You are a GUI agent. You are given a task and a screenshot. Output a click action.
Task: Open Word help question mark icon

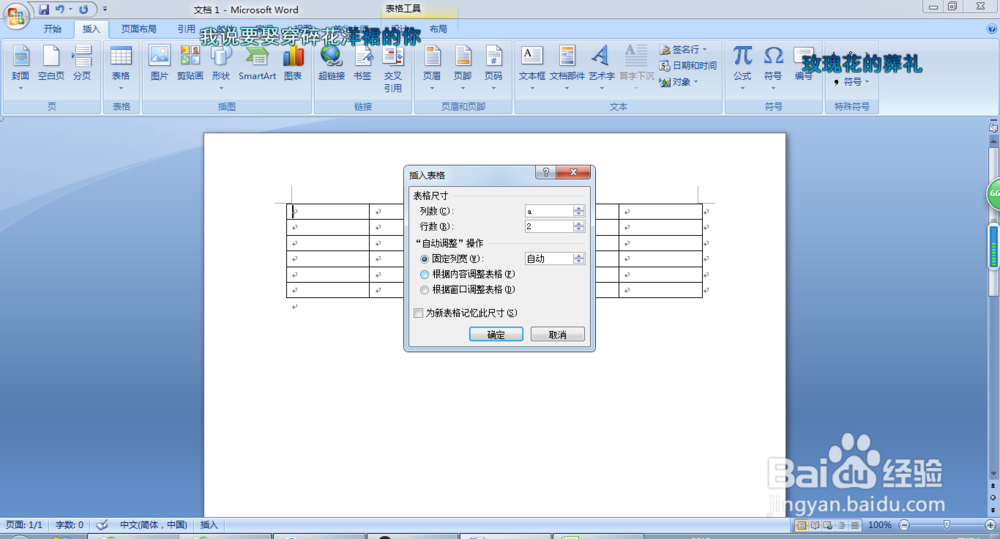coord(992,29)
